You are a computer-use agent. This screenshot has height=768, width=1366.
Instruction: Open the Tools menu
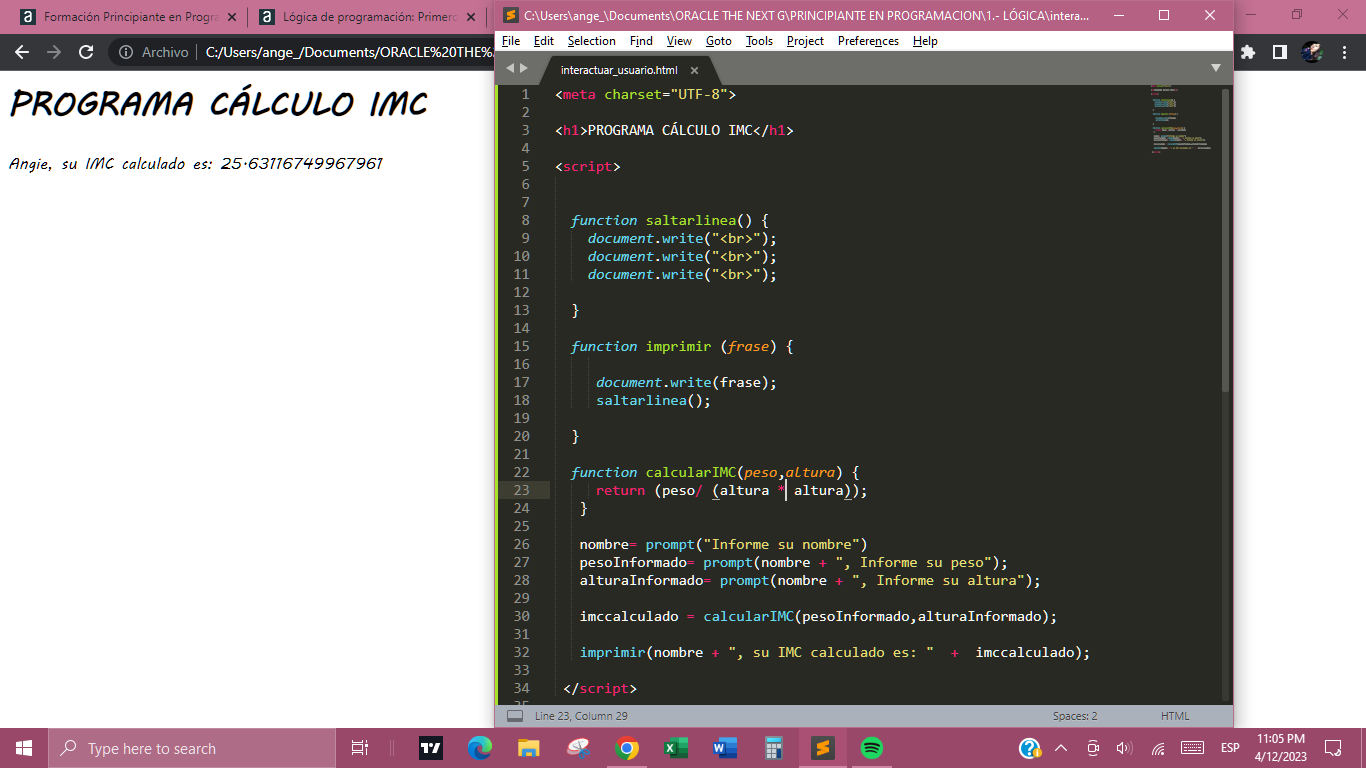tap(759, 41)
